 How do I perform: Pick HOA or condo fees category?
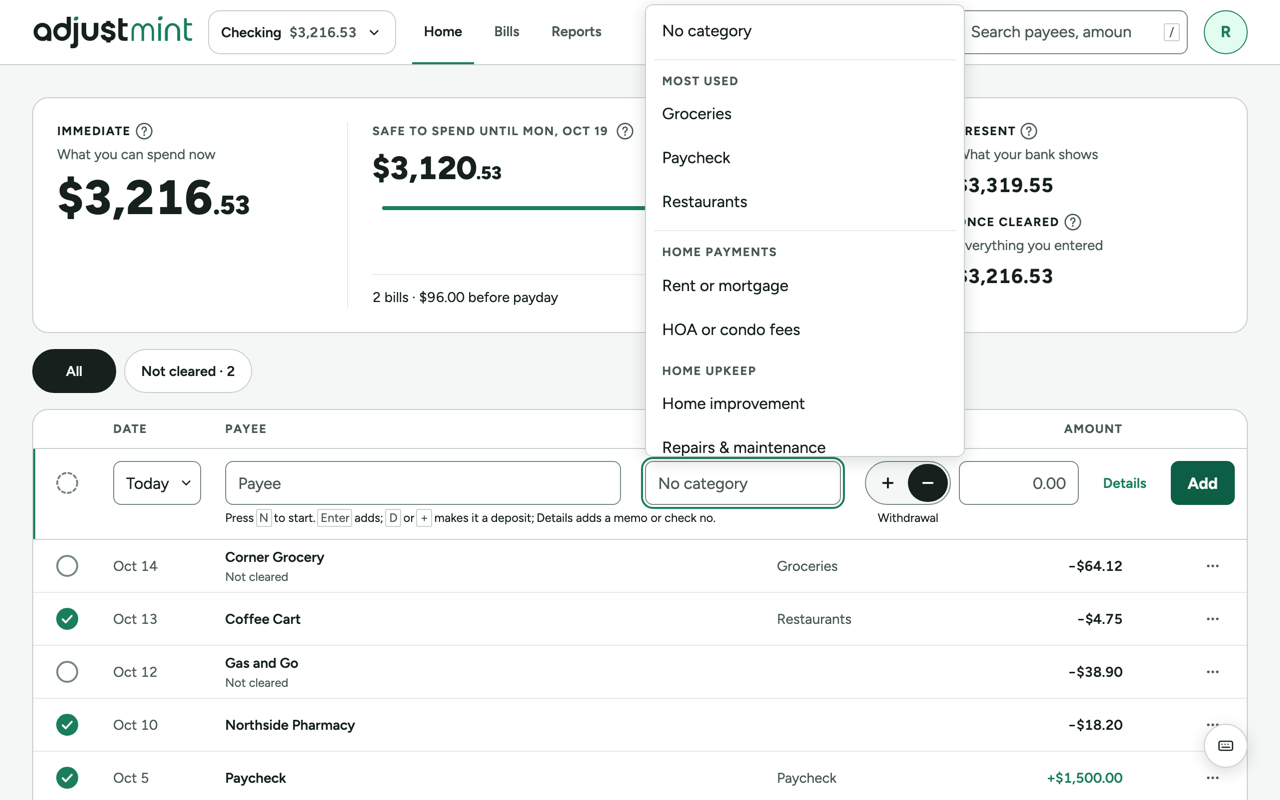(x=805, y=330)
